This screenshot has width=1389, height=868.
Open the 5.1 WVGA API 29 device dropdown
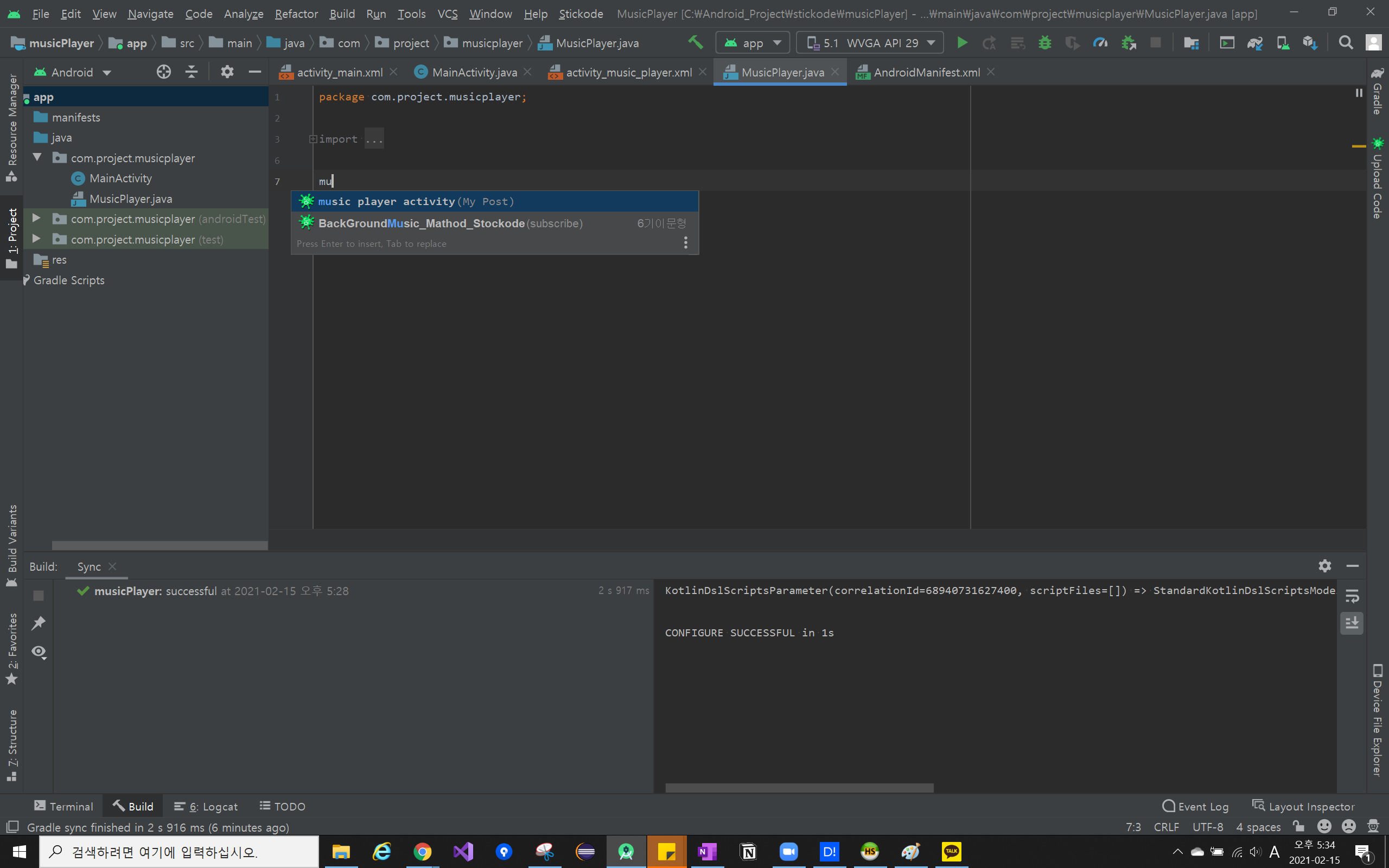(870, 43)
